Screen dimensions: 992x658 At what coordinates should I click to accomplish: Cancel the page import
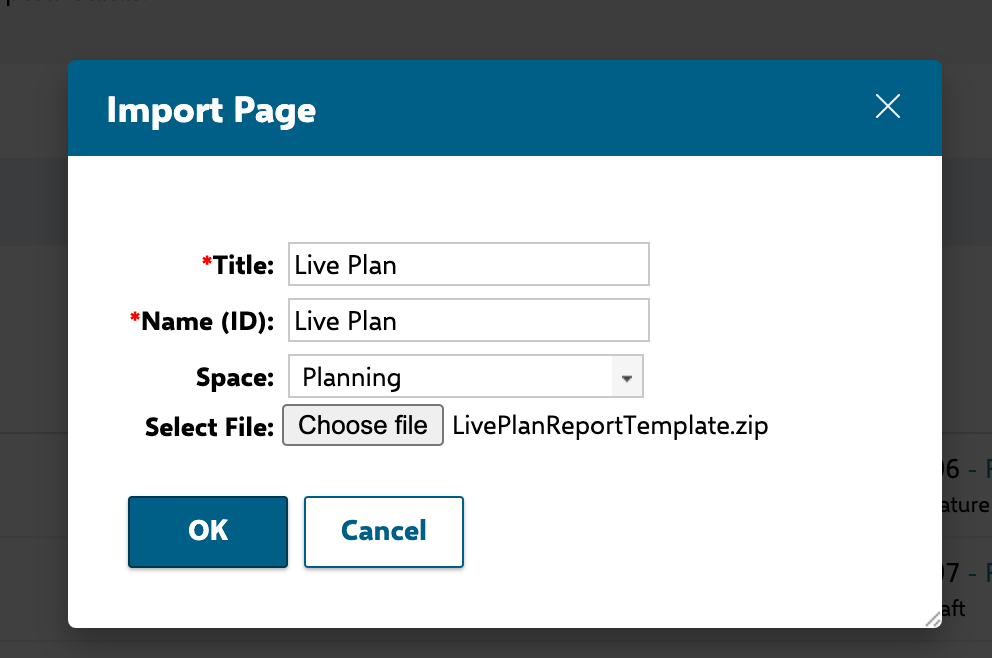[x=383, y=531]
